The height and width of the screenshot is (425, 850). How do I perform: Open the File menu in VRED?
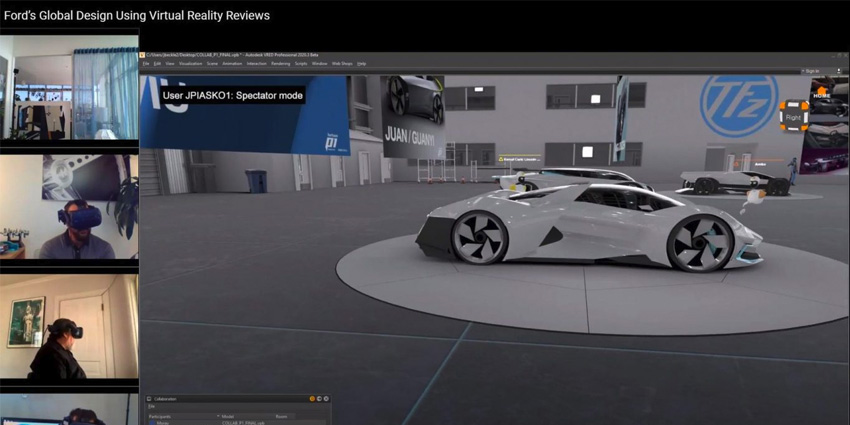[x=146, y=63]
